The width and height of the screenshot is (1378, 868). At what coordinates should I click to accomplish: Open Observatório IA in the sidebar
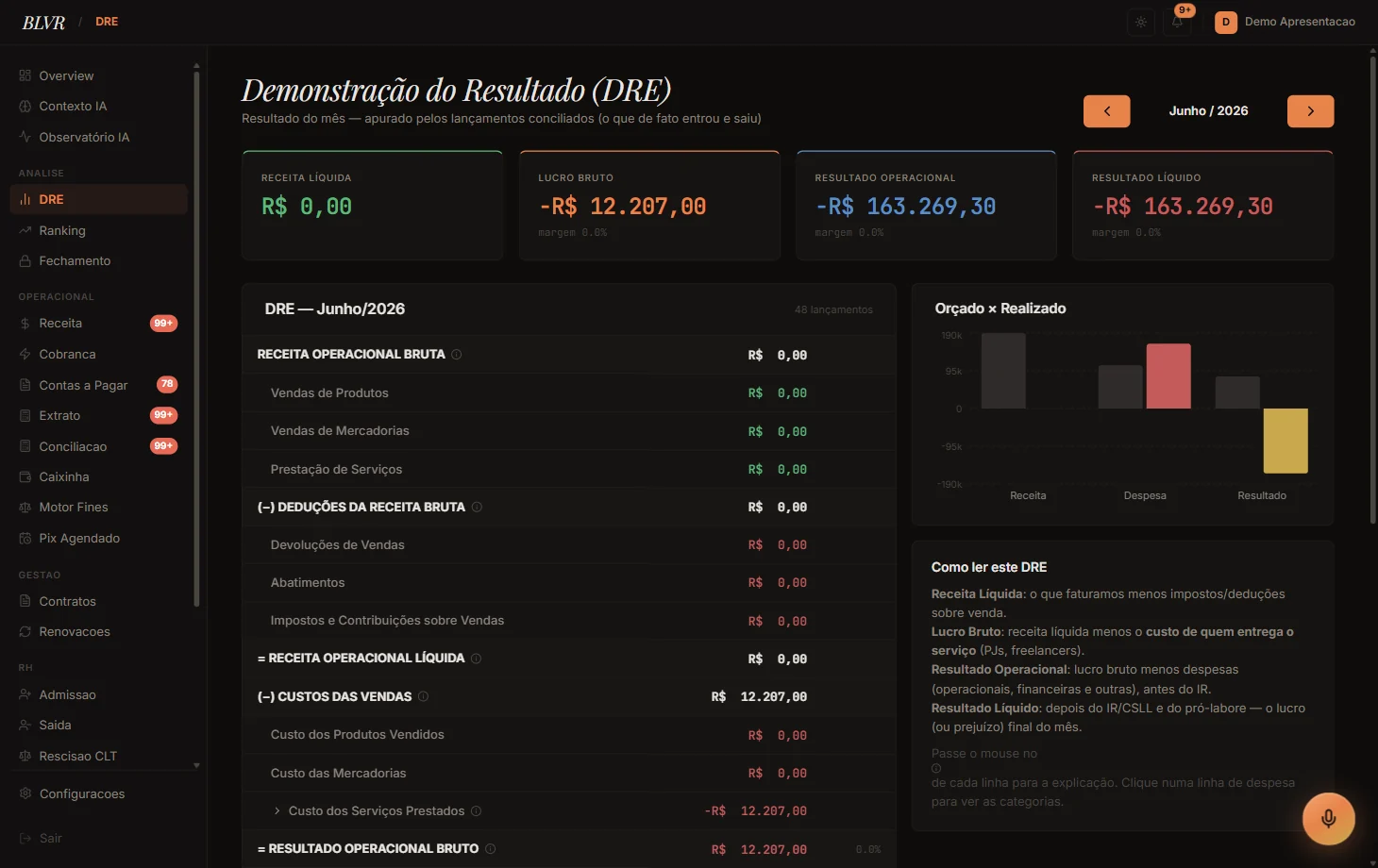99,137
